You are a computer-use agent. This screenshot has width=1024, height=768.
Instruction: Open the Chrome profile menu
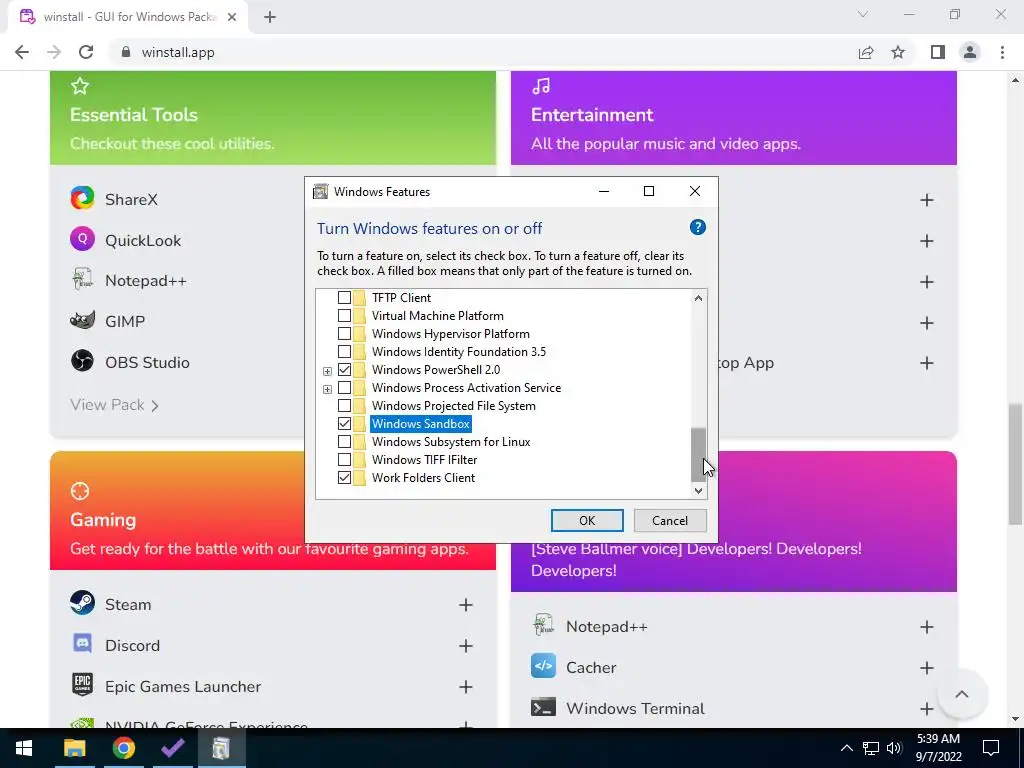point(970,52)
